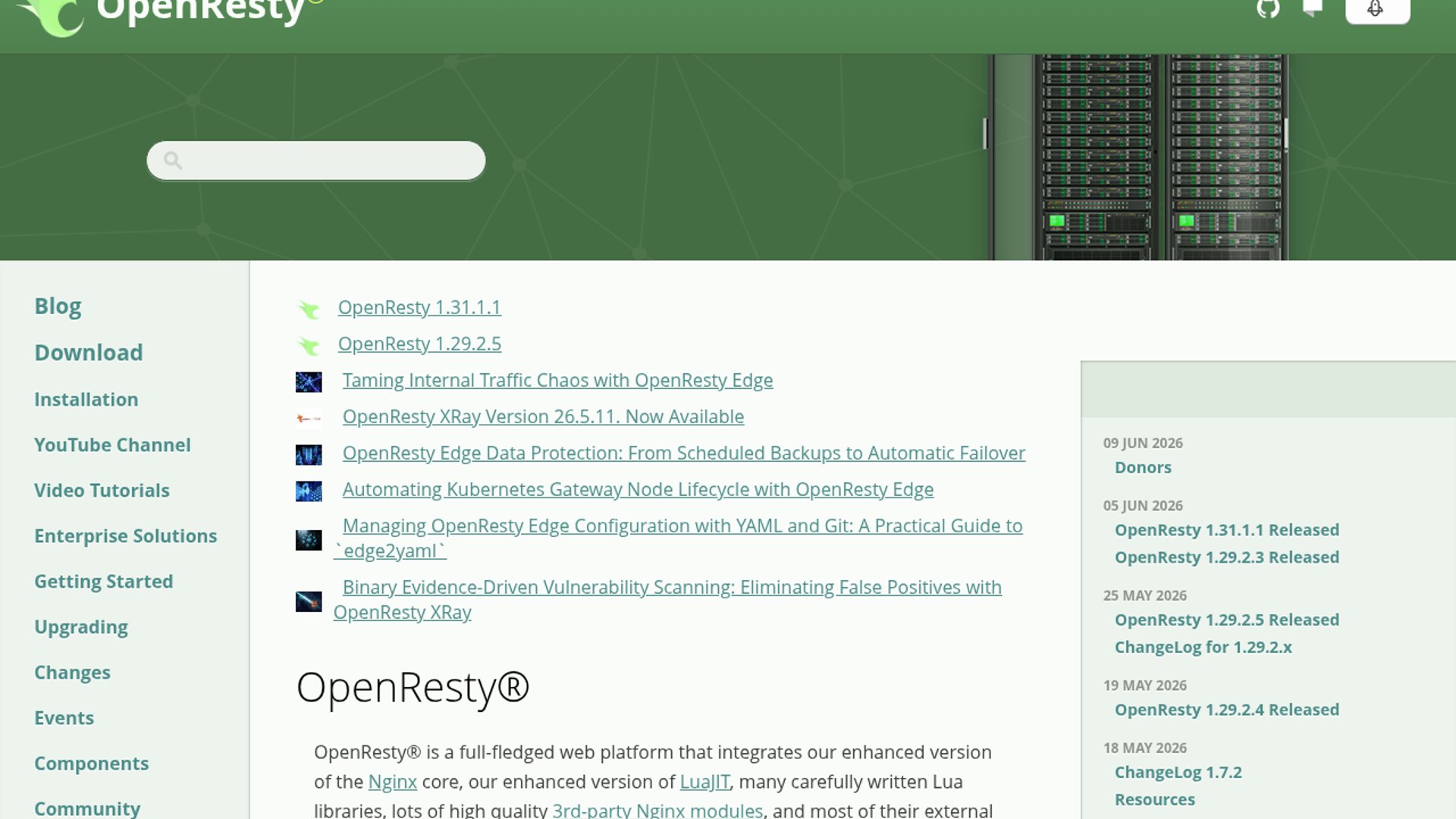Open Binary Evidence-Driven Vulnerability Scanning link
The height and width of the screenshot is (819, 1456).
click(x=667, y=599)
